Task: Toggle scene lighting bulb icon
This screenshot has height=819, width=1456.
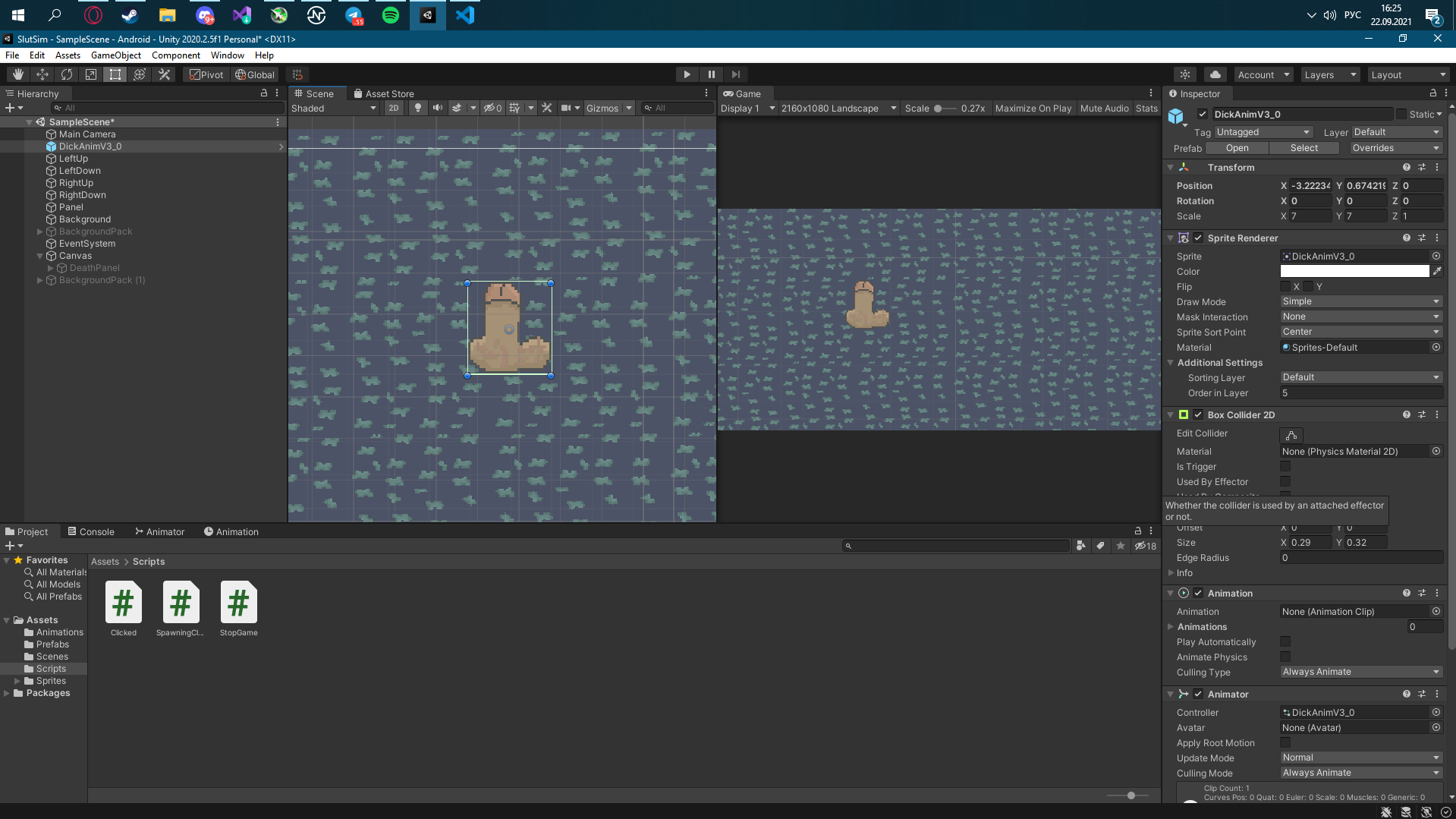Action: coord(417,108)
